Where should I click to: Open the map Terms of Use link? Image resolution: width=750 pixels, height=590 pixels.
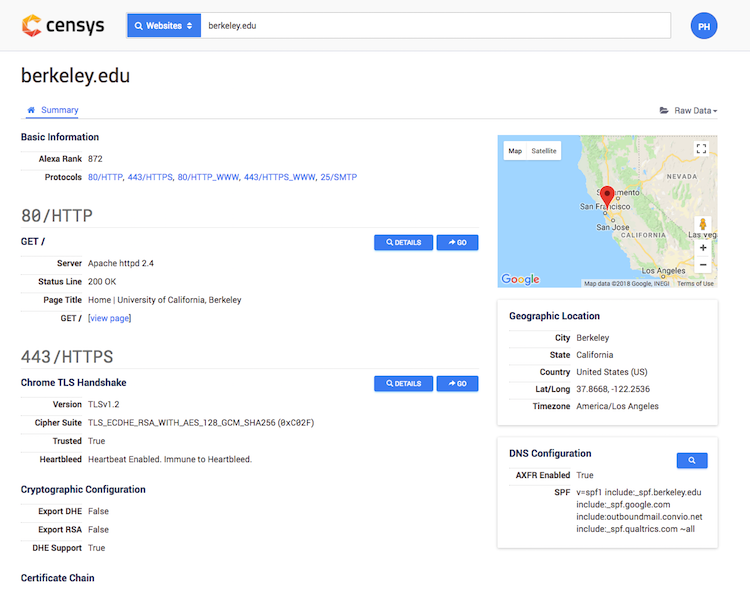695,284
